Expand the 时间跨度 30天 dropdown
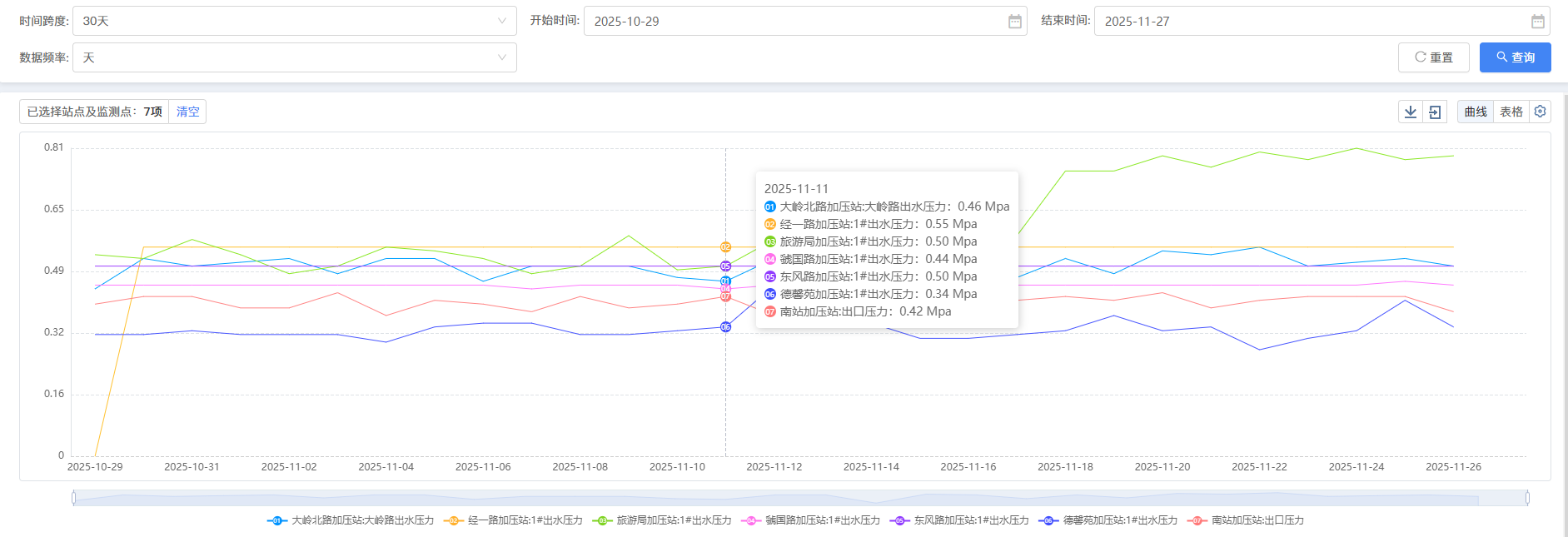1568x537 pixels. click(294, 21)
